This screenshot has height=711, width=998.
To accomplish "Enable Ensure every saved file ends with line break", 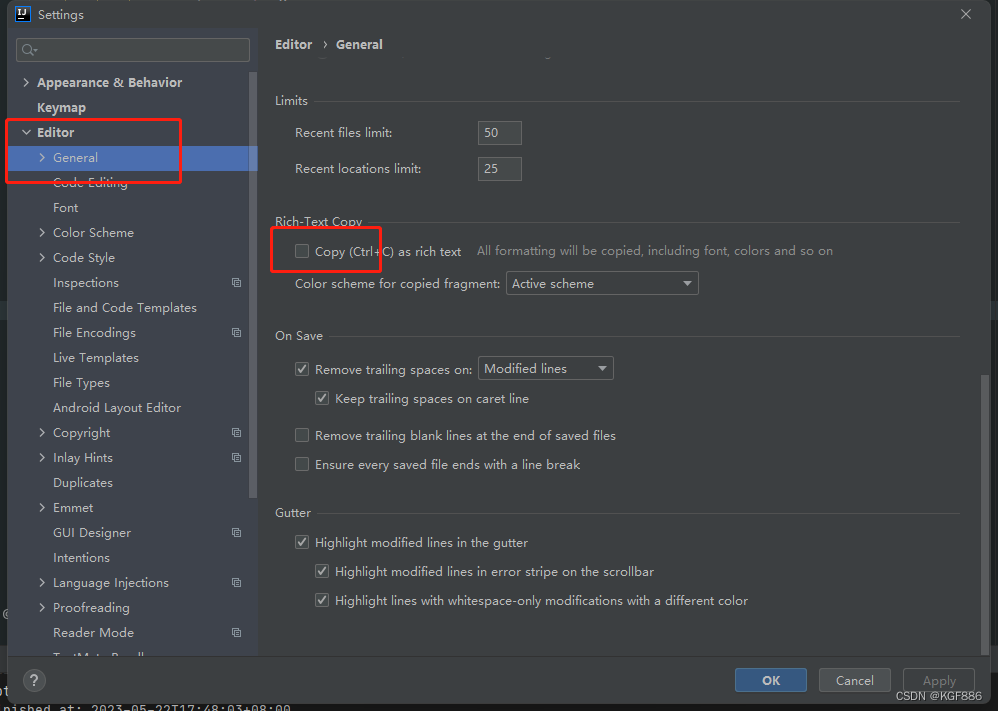I will (302, 465).
